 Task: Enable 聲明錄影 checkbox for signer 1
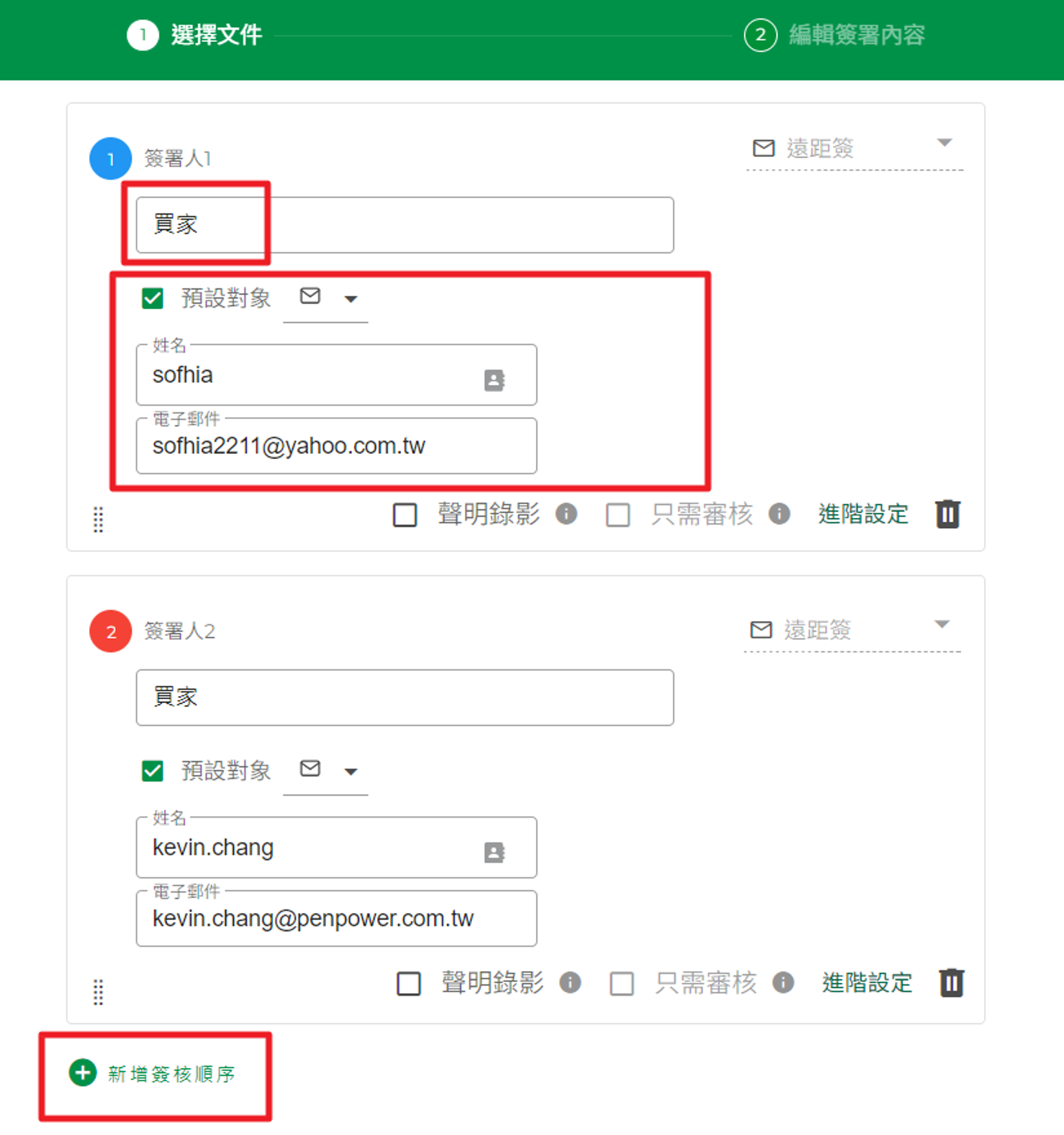(405, 515)
